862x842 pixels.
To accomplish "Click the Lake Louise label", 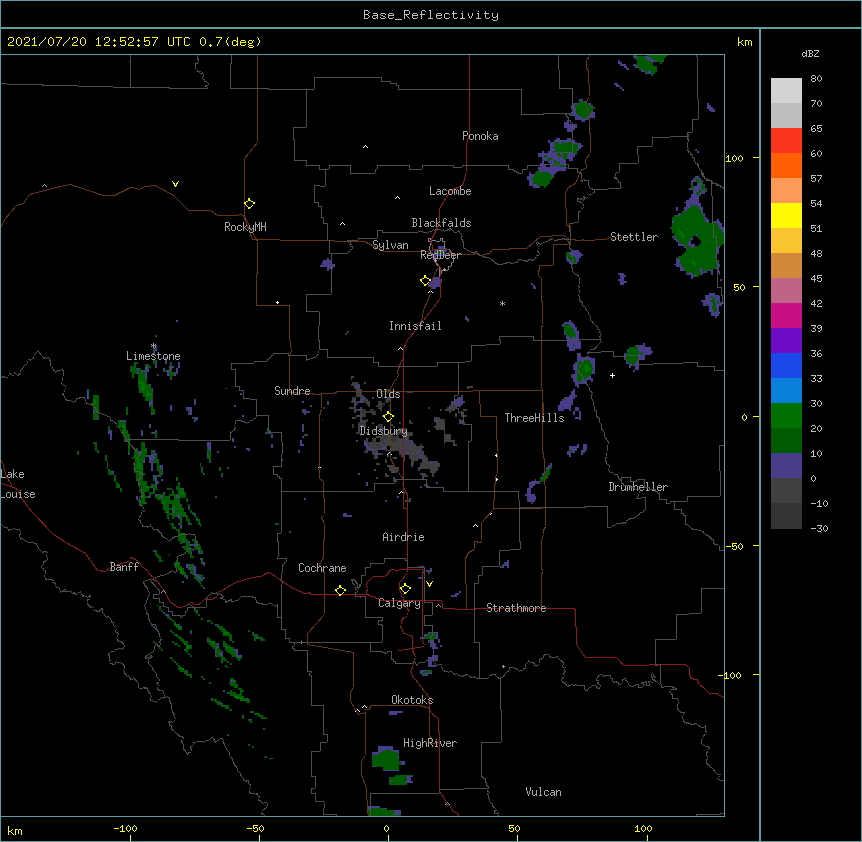I will click(x=18, y=484).
